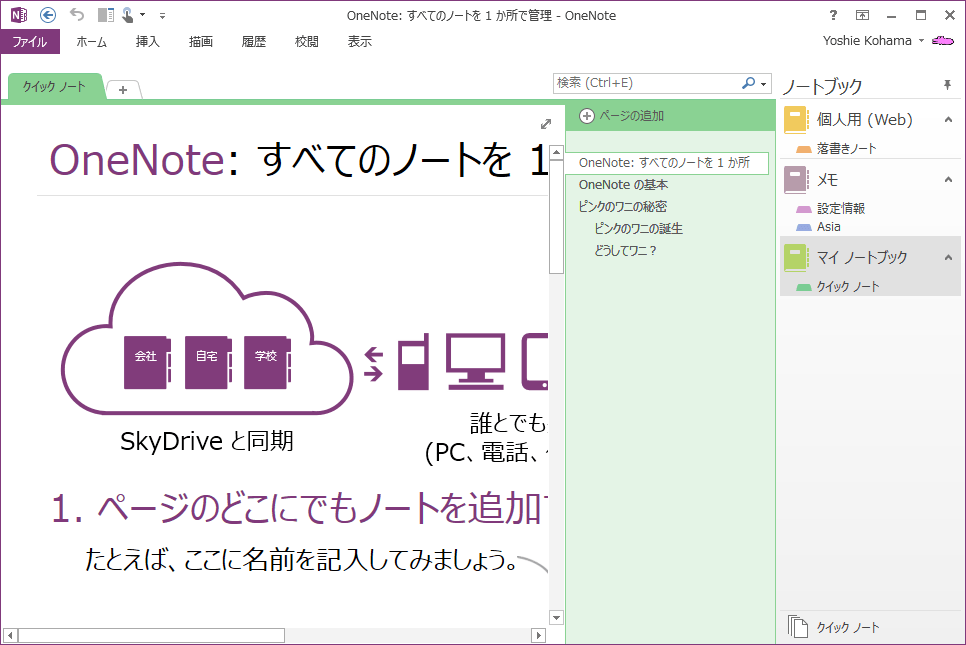The width and height of the screenshot is (966, 645).
Task: Click the pages icon at pane bottom
Action: coord(797,627)
